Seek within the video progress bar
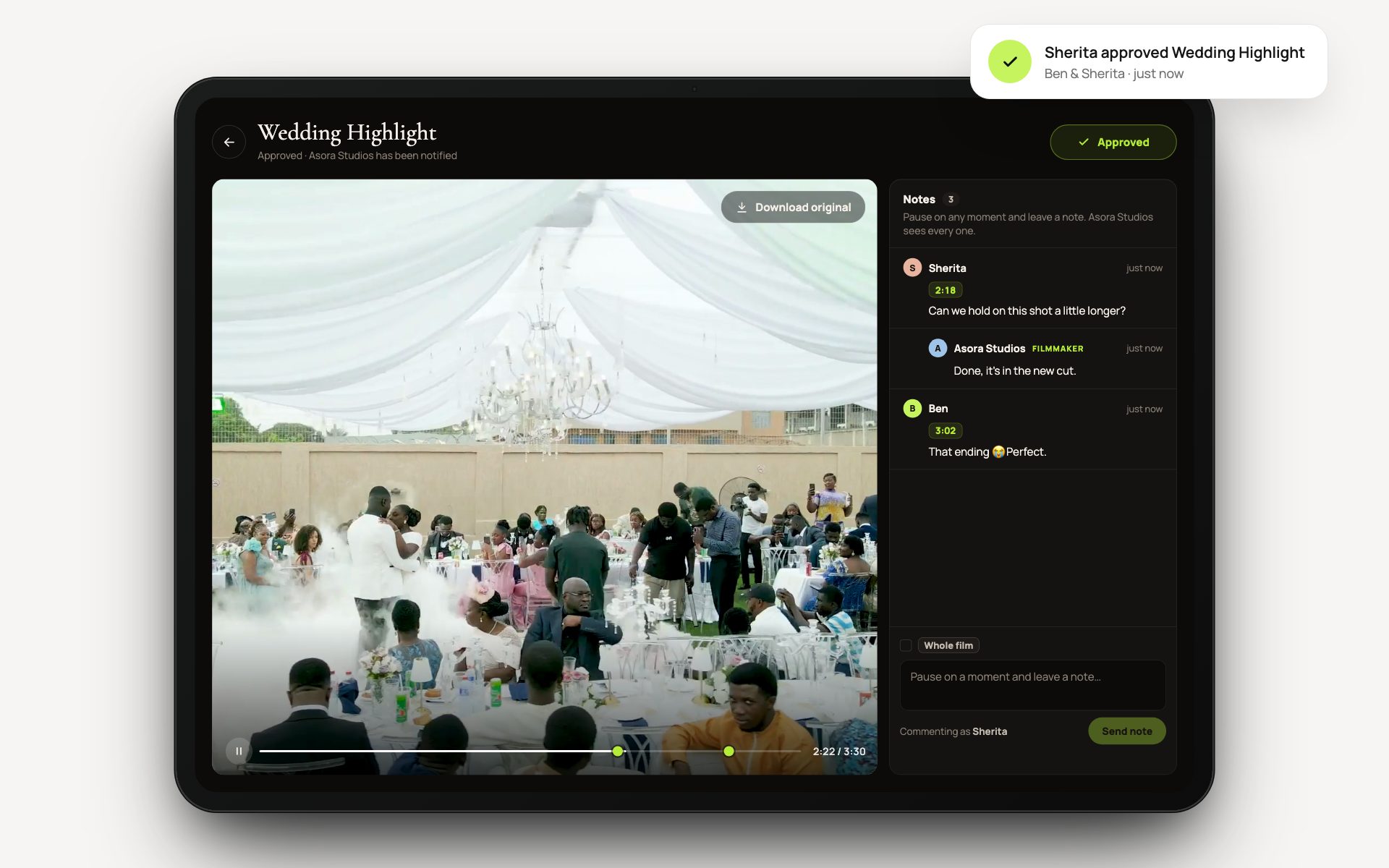Viewport: 1389px width, 868px height. coord(530,751)
